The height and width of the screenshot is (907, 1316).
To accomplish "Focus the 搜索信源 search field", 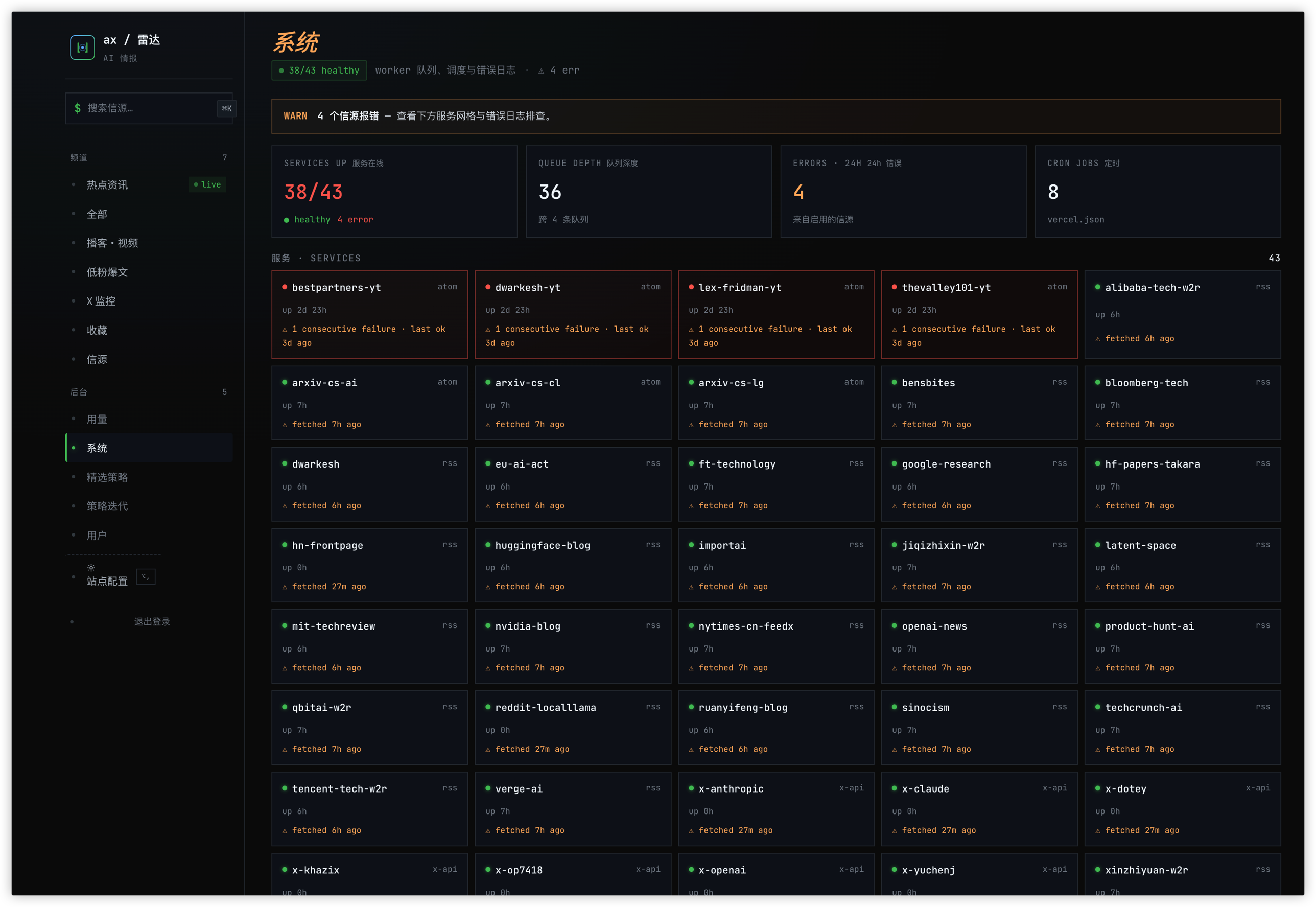I will 149,108.
